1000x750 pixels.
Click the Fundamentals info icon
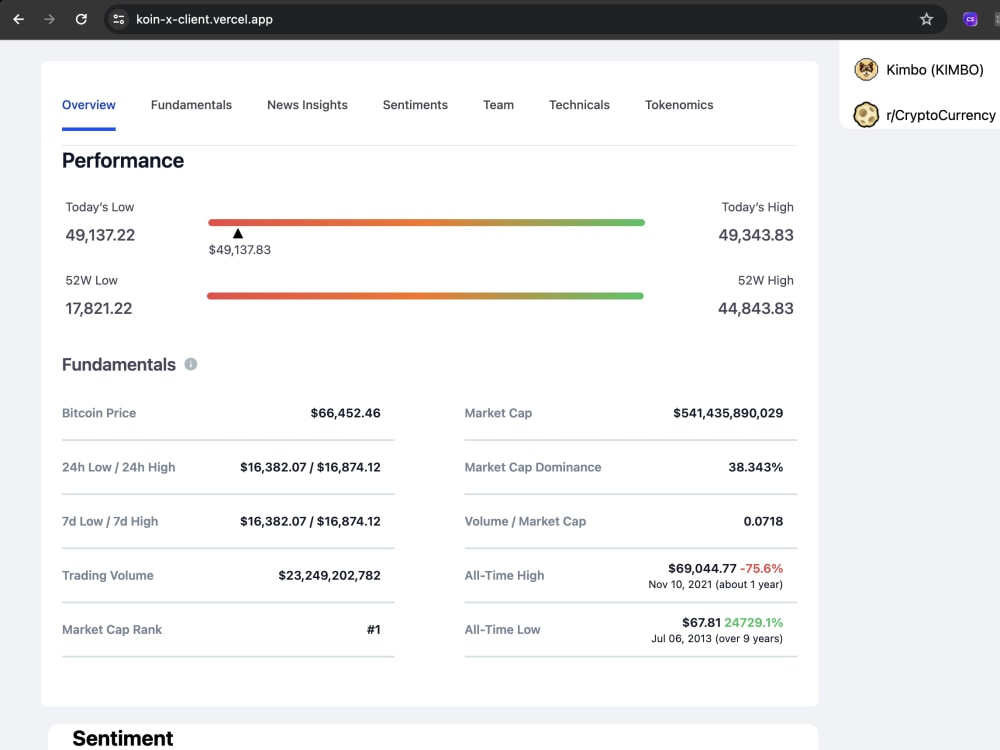[x=191, y=364]
